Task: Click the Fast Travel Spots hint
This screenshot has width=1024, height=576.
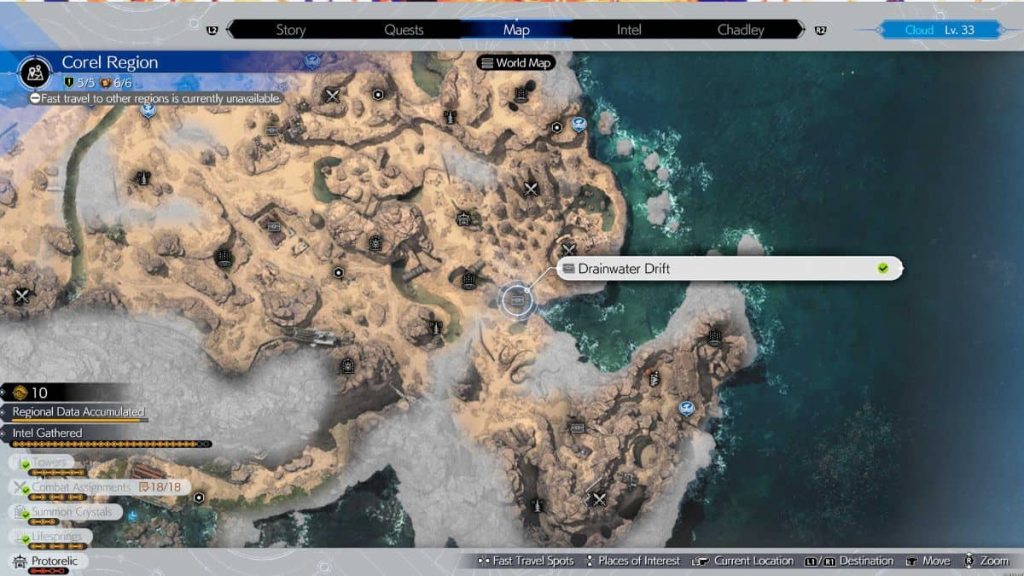Action: [526, 561]
